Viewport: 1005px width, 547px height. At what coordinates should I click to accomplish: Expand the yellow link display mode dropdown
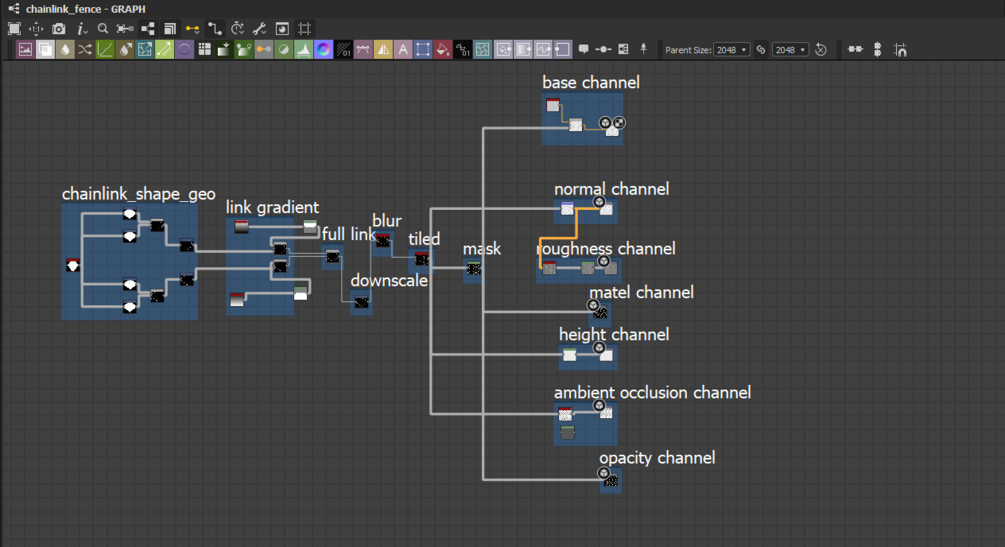[x=192, y=29]
